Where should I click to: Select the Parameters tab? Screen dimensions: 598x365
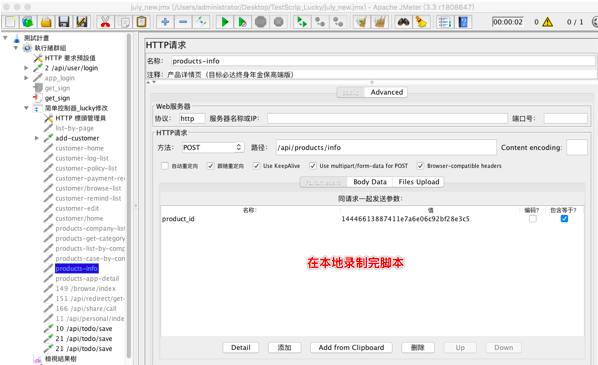pos(323,182)
